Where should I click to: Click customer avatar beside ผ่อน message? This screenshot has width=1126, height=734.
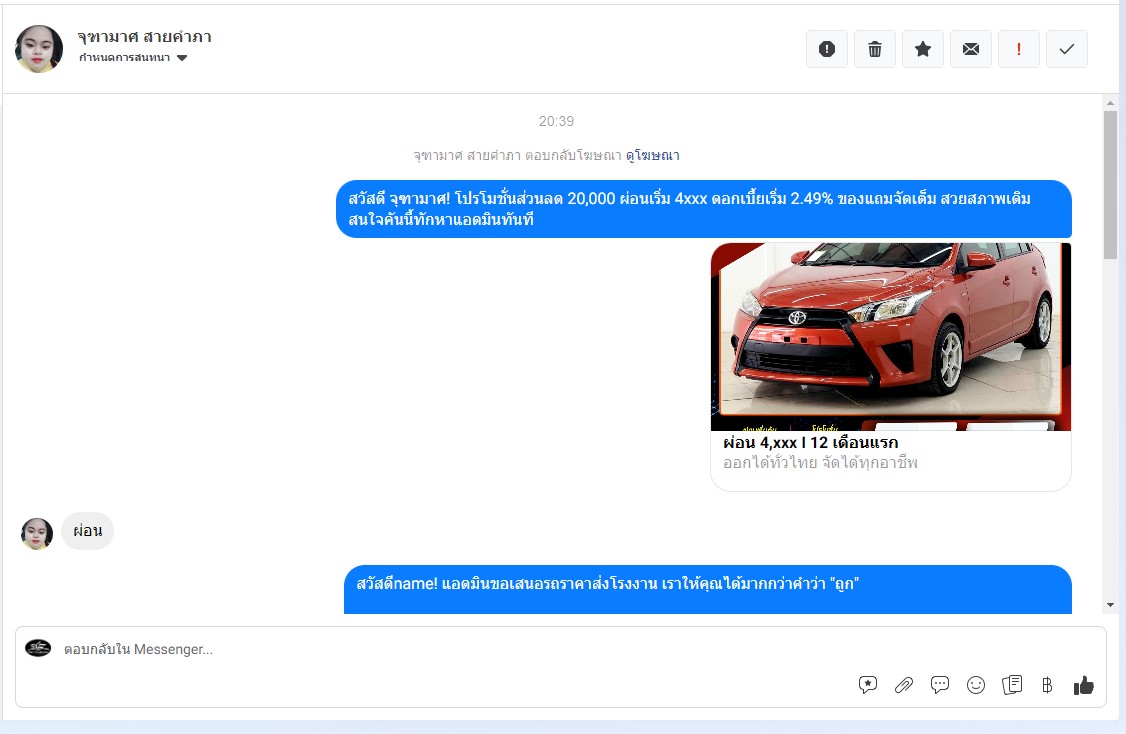[37, 534]
